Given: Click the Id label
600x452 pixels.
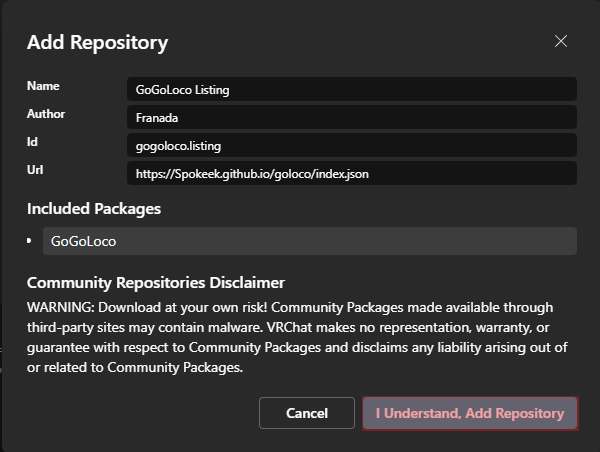Looking at the screenshot, I should [x=32, y=142].
